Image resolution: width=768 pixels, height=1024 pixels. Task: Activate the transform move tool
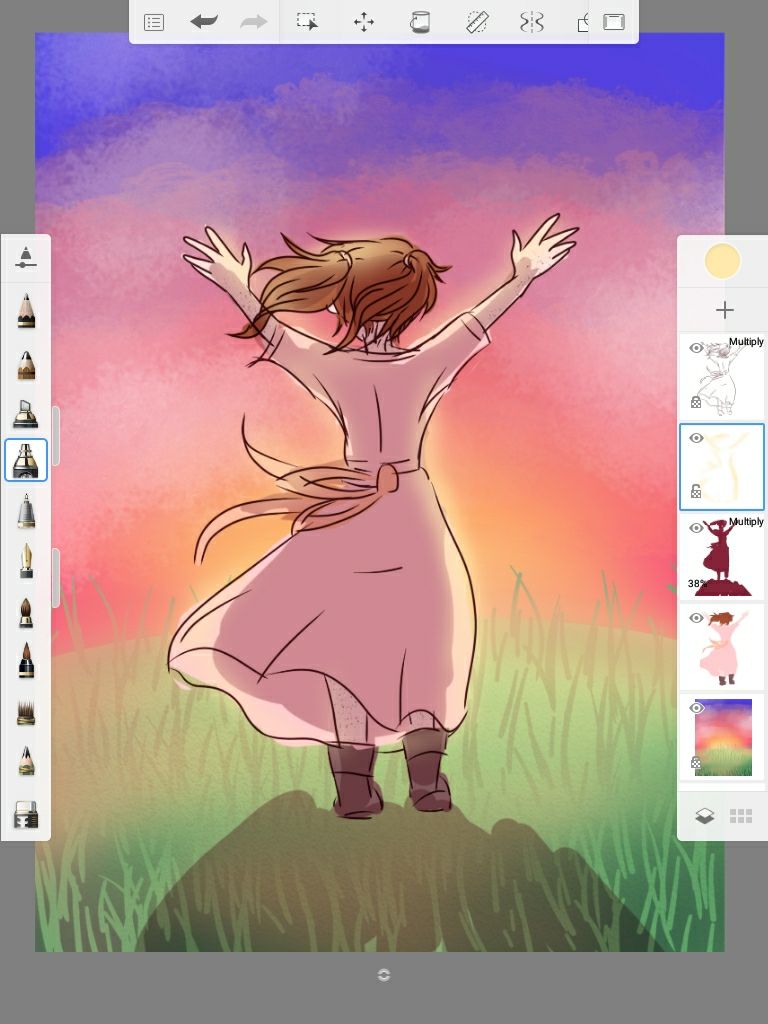[364, 22]
